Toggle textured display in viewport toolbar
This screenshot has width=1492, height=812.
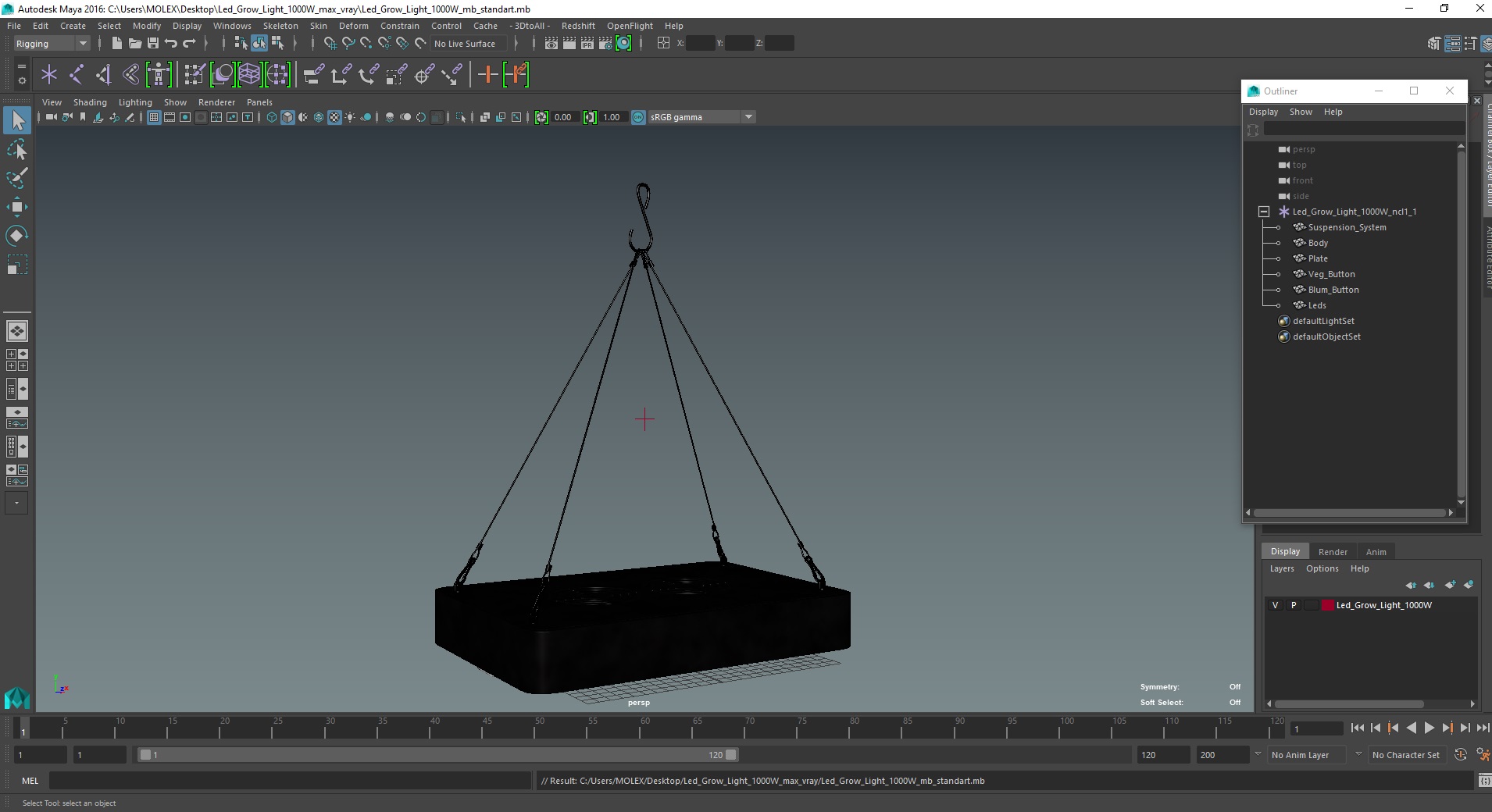pos(334,117)
